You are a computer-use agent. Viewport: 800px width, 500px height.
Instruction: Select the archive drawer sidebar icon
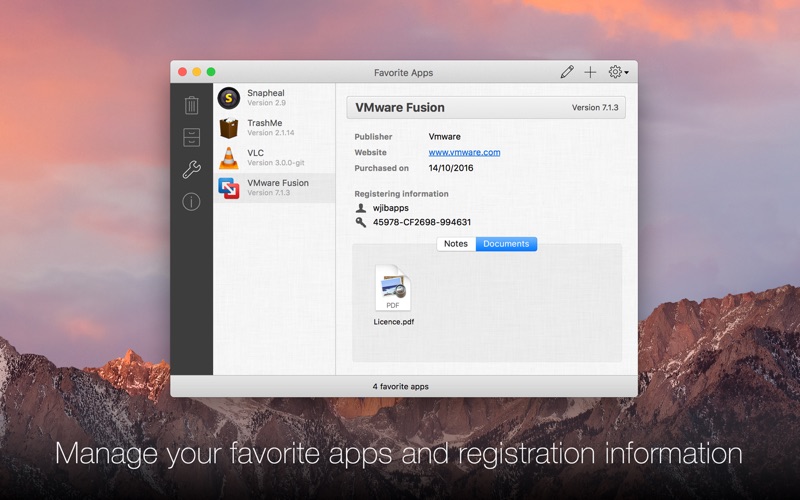(x=191, y=137)
